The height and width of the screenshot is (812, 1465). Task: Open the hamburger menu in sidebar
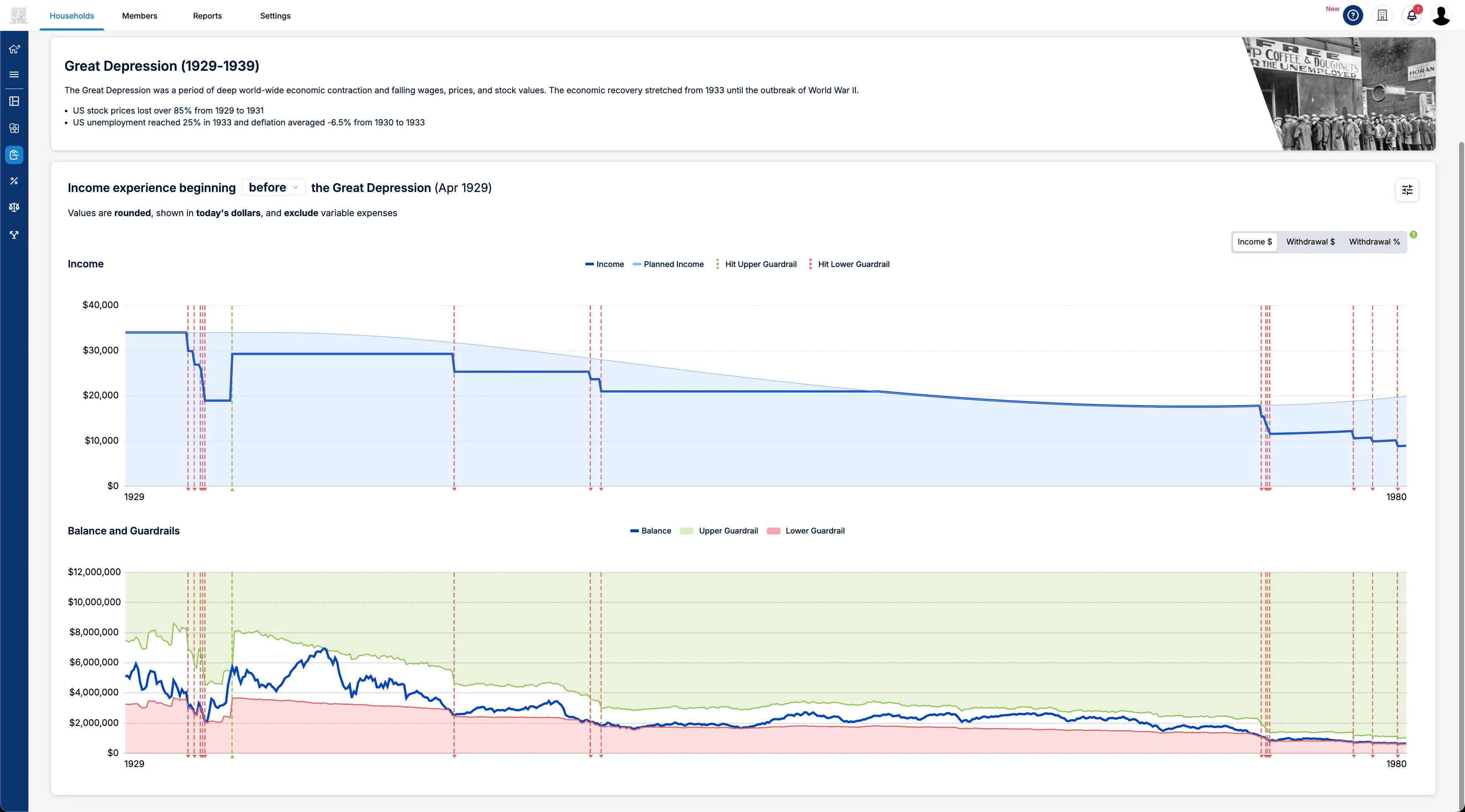(14, 75)
